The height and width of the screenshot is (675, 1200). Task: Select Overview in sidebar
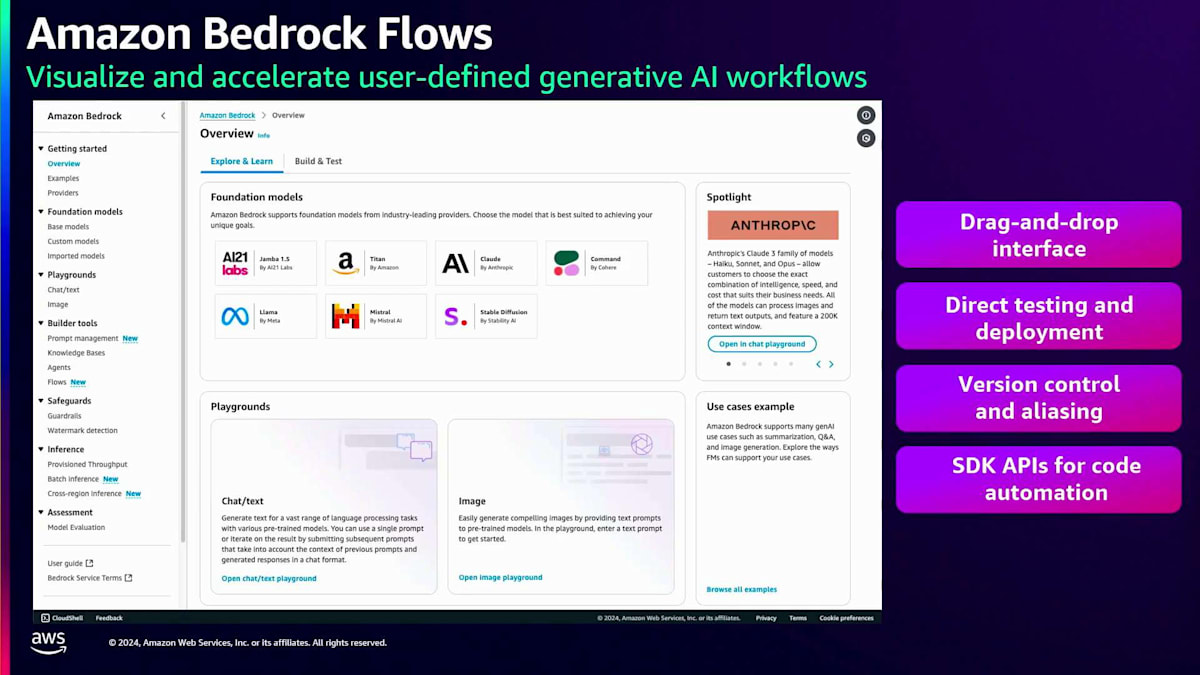(x=64, y=164)
